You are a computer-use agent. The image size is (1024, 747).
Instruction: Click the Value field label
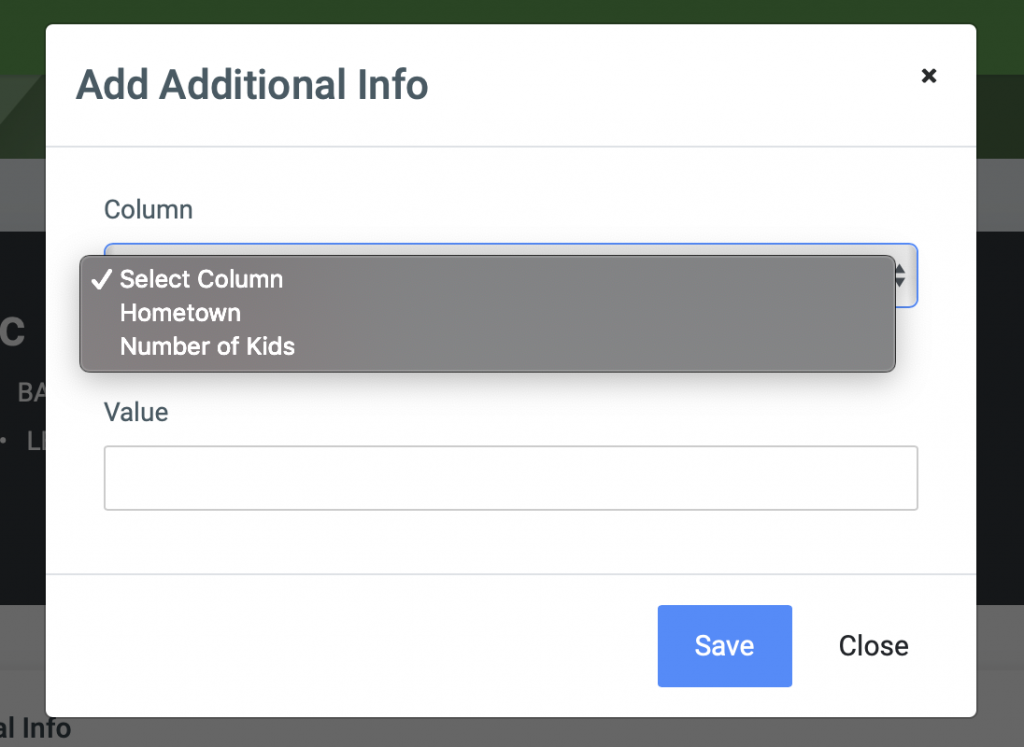pos(135,412)
